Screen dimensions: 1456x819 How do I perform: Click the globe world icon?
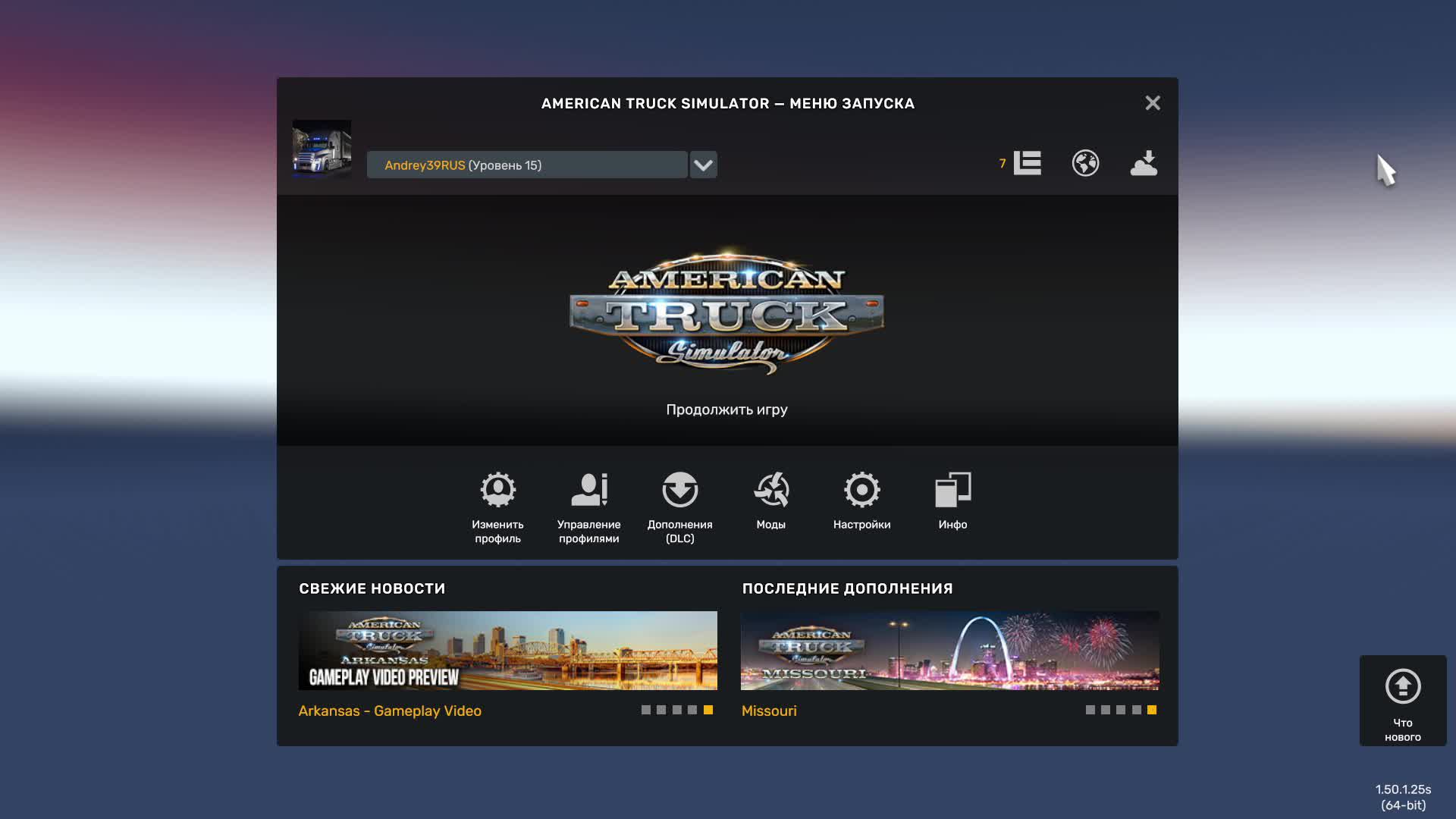(1085, 163)
